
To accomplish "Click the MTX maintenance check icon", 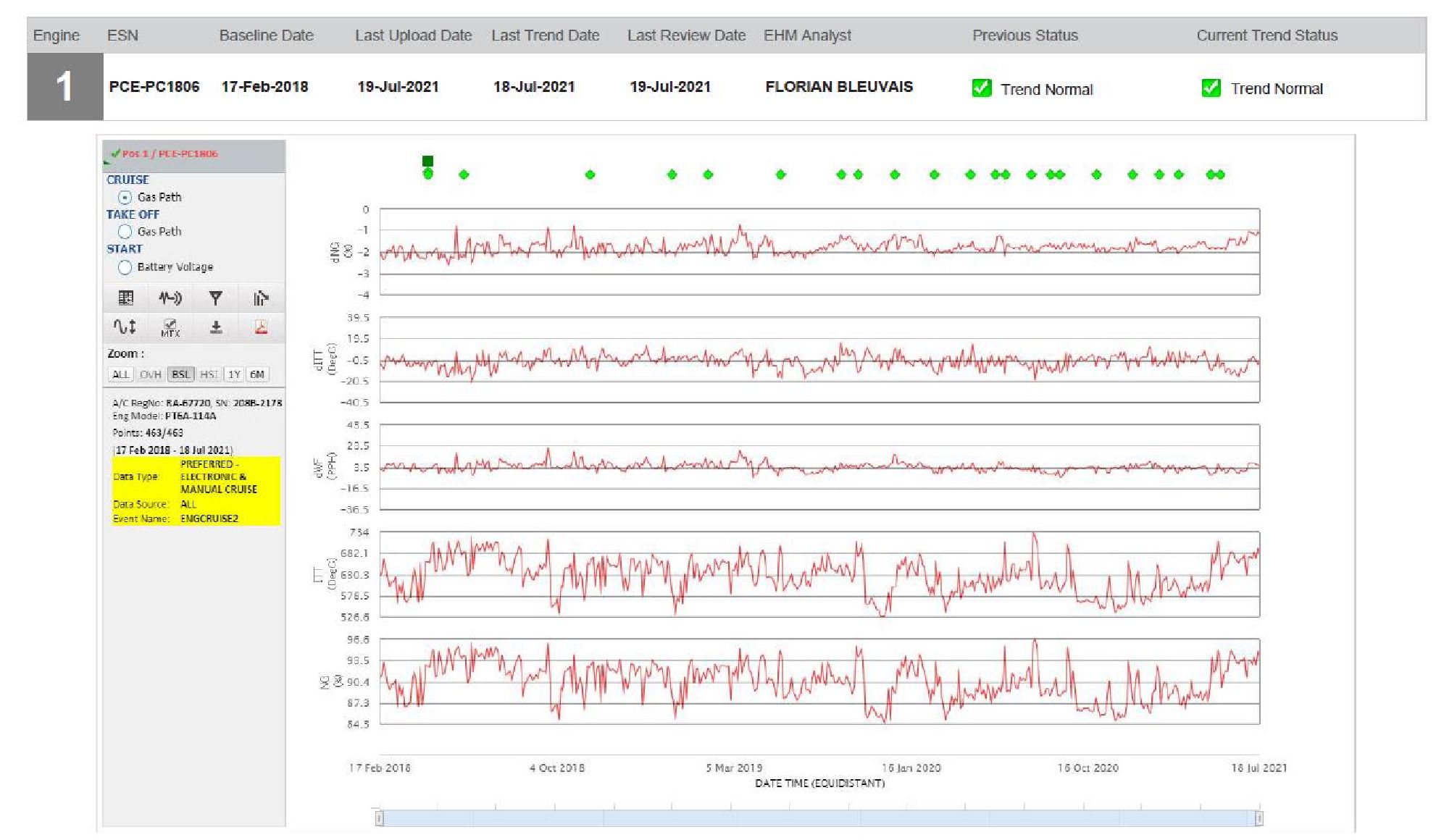I will 170,327.
